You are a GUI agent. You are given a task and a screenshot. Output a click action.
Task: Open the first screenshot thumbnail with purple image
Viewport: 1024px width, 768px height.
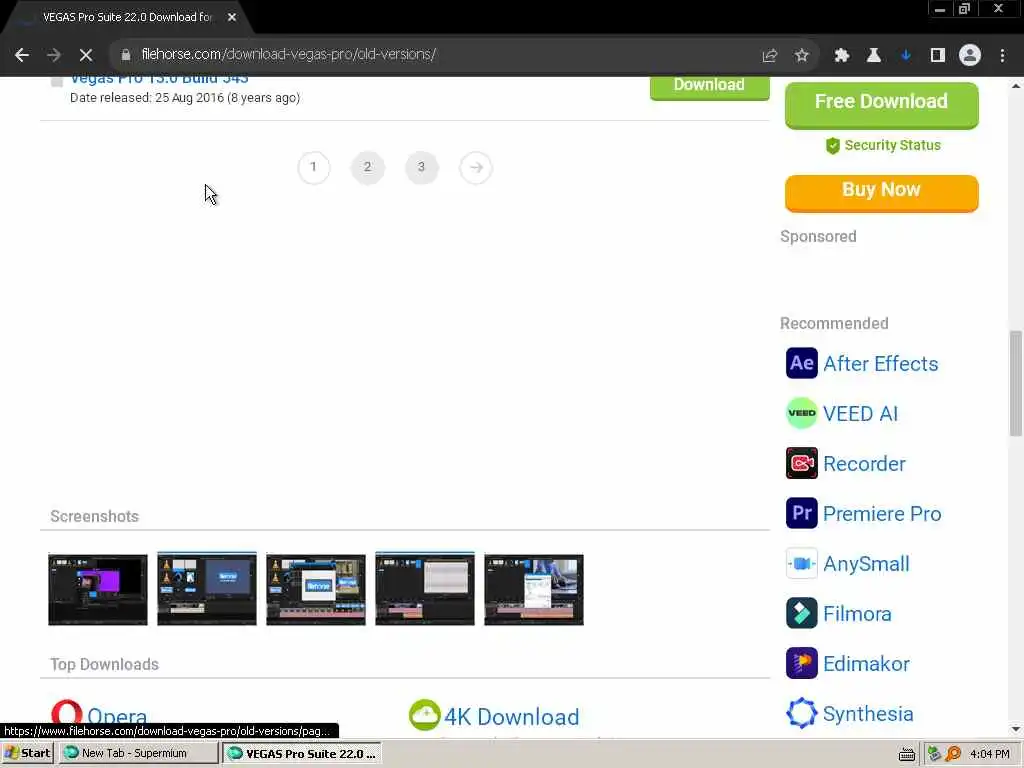(x=98, y=589)
